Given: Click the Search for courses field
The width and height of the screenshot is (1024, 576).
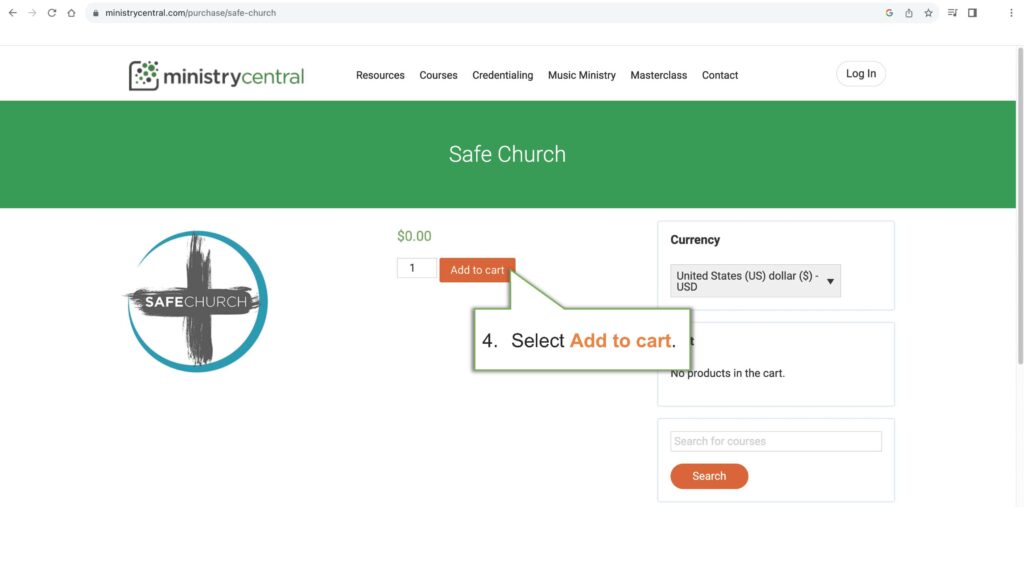Looking at the screenshot, I should tap(776, 441).
